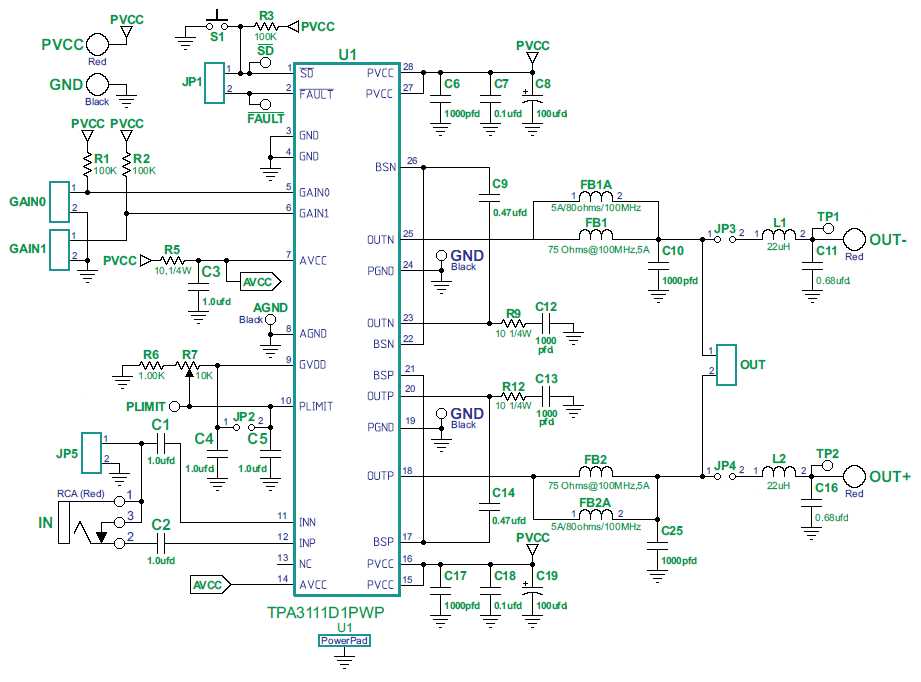Select the OUT- red terminal circle
Screen dimensions: 921x682
855,240
